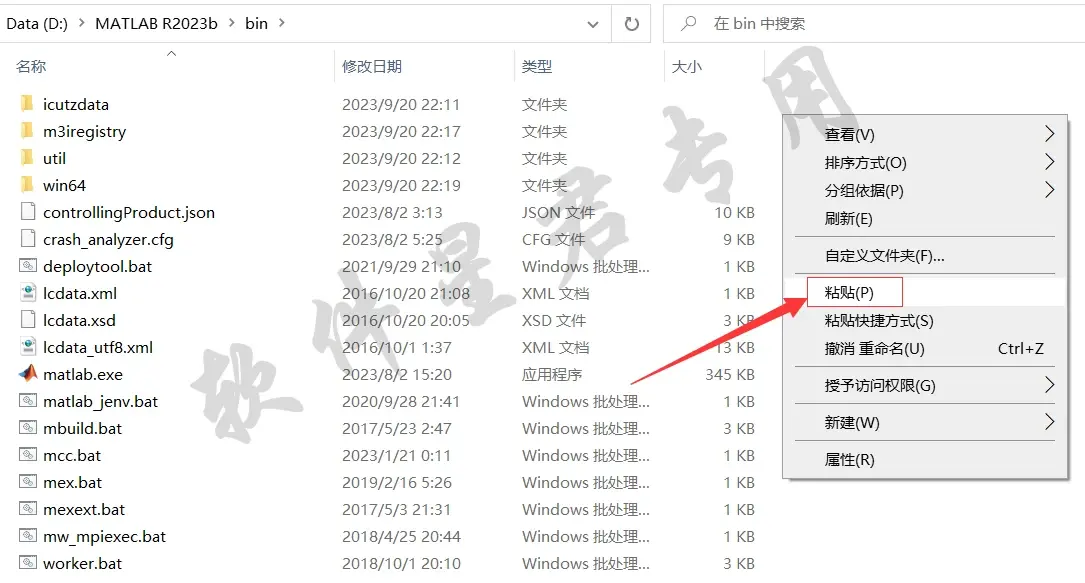
Task: Select the deploytool.bat file name
Action: click(98, 266)
